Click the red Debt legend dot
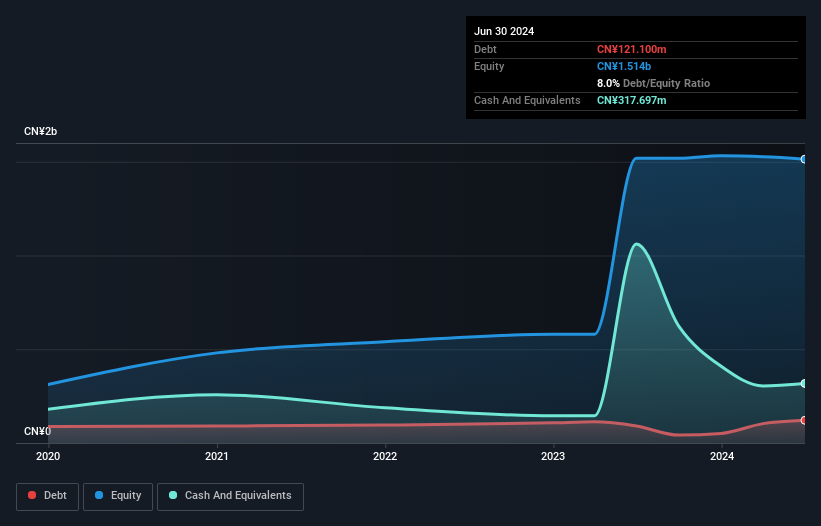Image resolution: width=821 pixels, height=526 pixels. pyautogui.click(x=32, y=495)
